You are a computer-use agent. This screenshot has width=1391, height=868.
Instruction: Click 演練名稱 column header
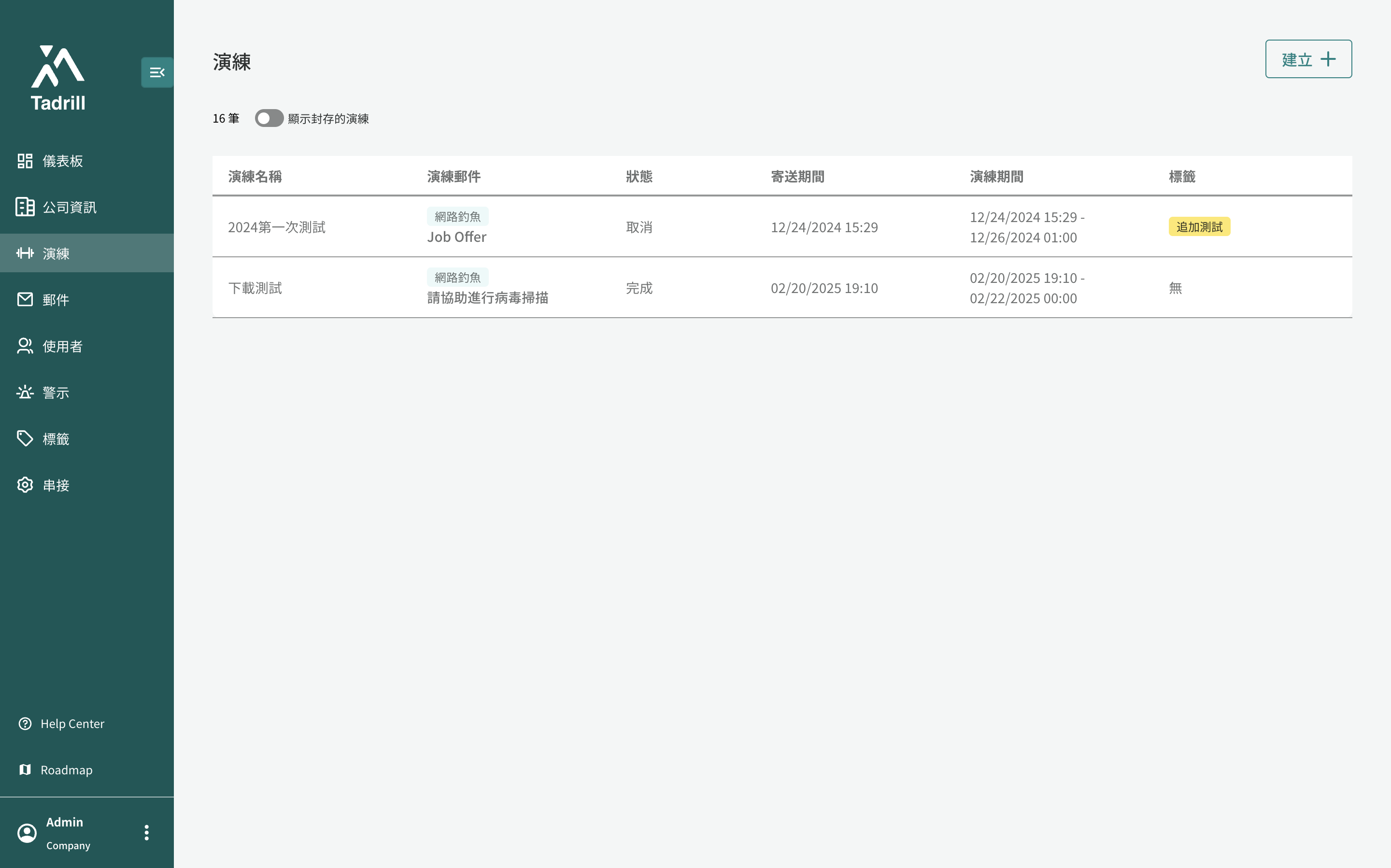click(x=255, y=176)
